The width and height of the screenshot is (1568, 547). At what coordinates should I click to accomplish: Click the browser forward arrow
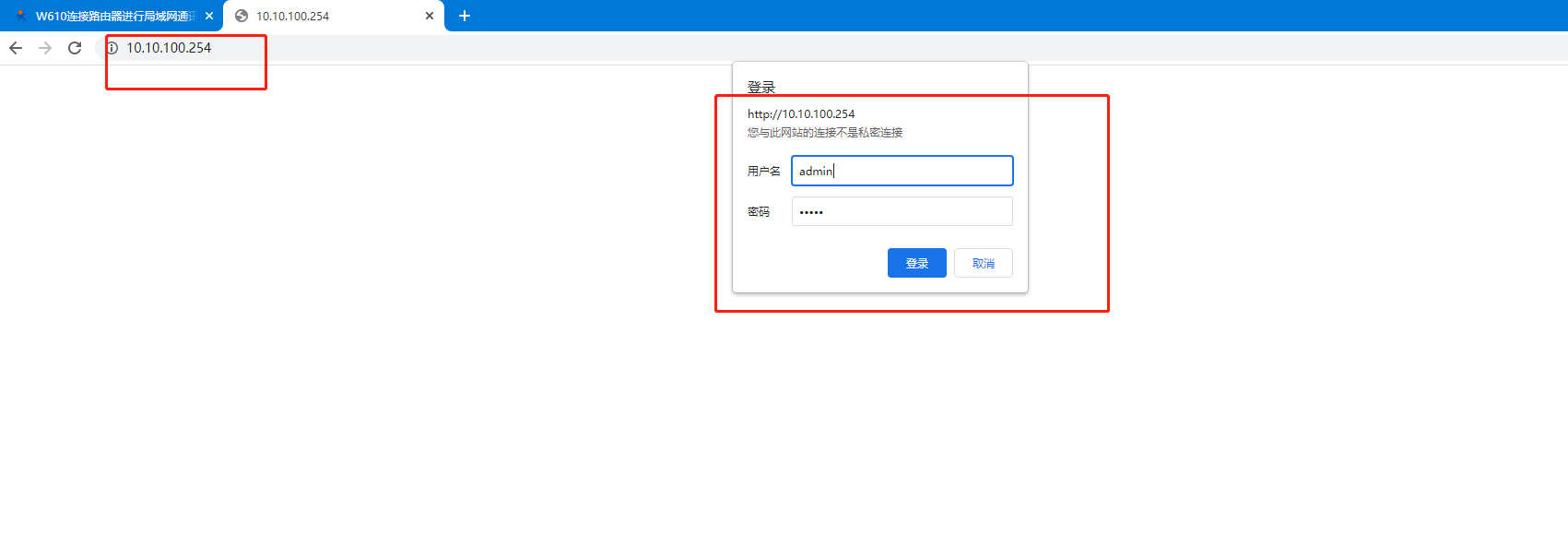(45, 48)
